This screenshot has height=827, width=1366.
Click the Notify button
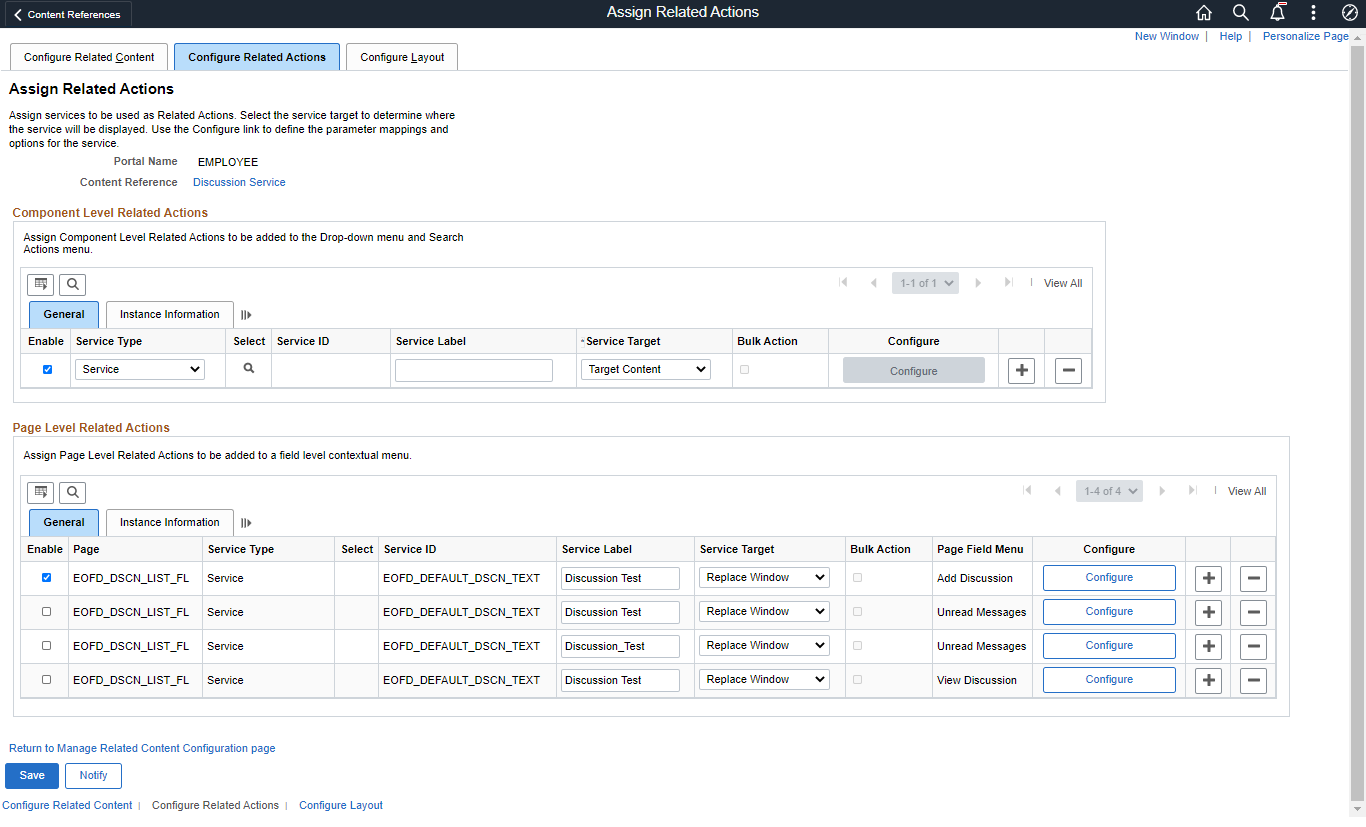pos(93,775)
